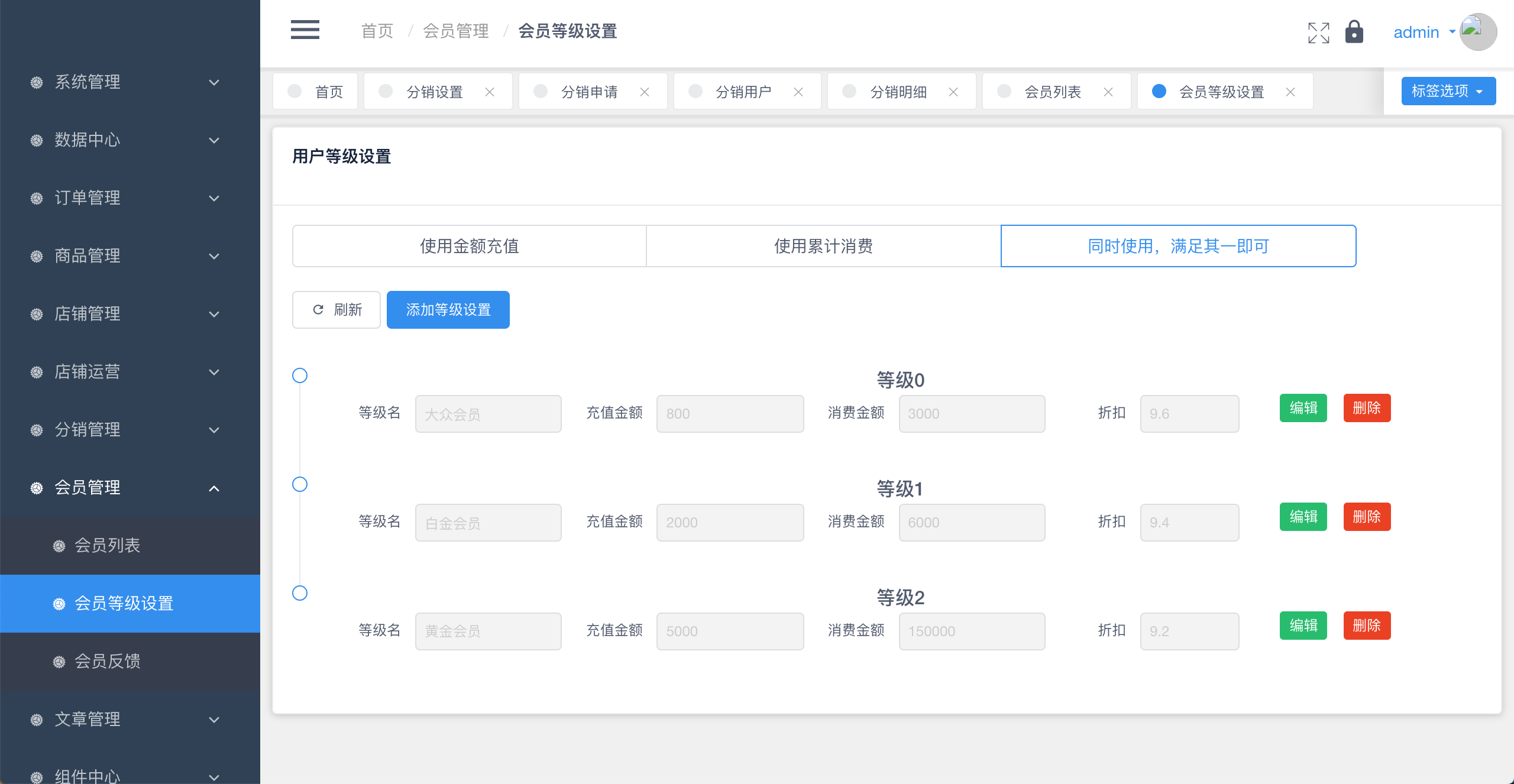Toggle fullscreen mode icon
The image size is (1514, 784).
tap(1318, 33)
